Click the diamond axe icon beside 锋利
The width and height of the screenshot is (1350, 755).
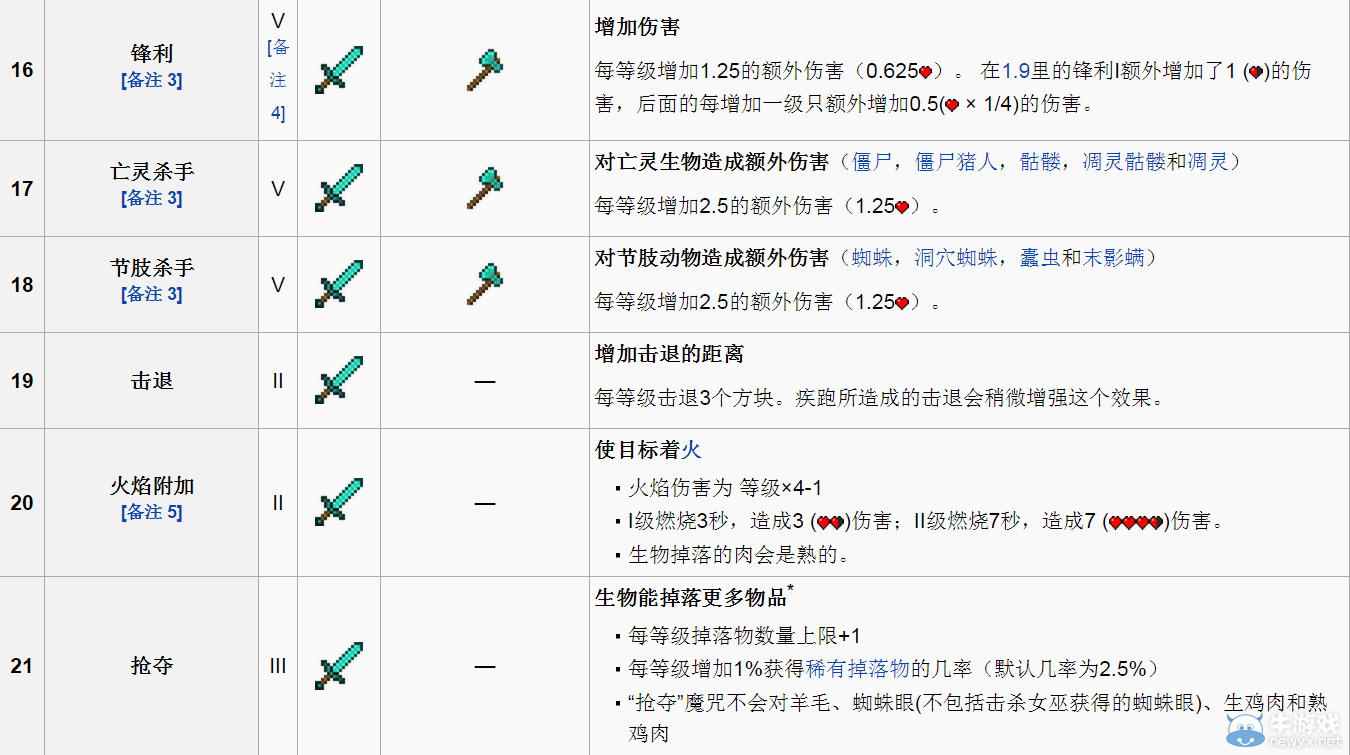pos(484,69)
